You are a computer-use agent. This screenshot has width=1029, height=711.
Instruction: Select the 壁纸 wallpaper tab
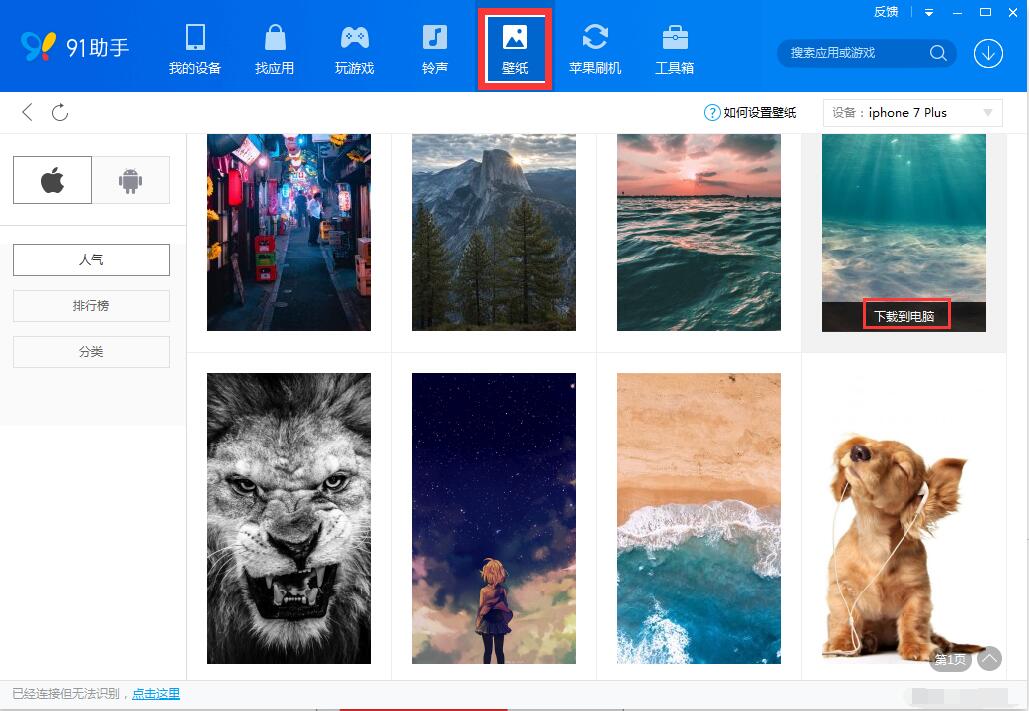(x=515, y=48)
